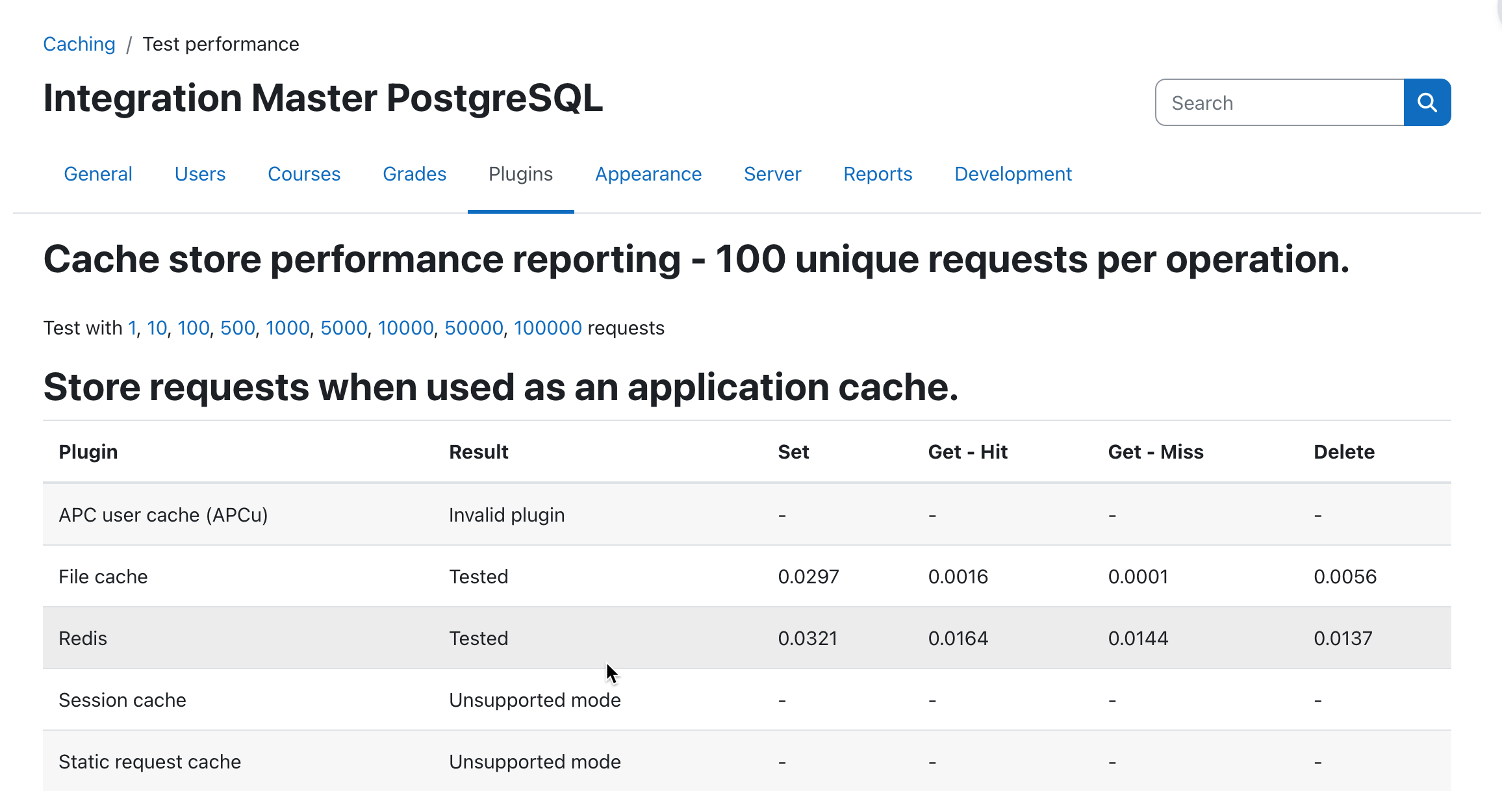Viewport: 1502px width, 812px height.
Task: Select the Plugins tab
Action: click(521, 174)
